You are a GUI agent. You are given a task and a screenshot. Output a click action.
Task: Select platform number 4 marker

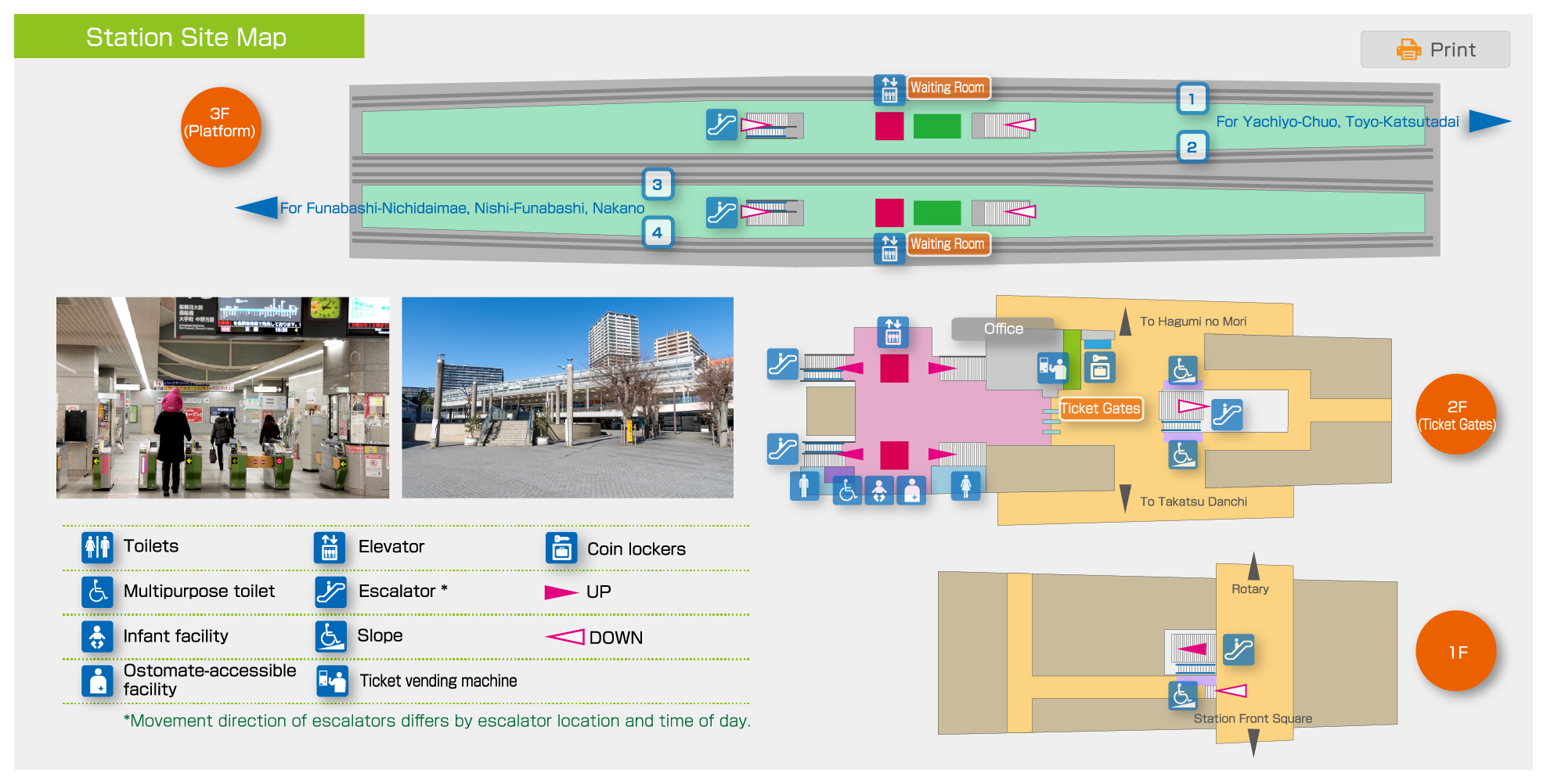tap(658, 232)
